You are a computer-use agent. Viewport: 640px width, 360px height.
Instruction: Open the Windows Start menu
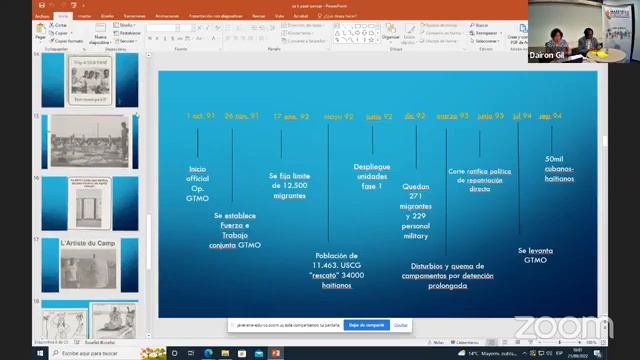point(40,353)
